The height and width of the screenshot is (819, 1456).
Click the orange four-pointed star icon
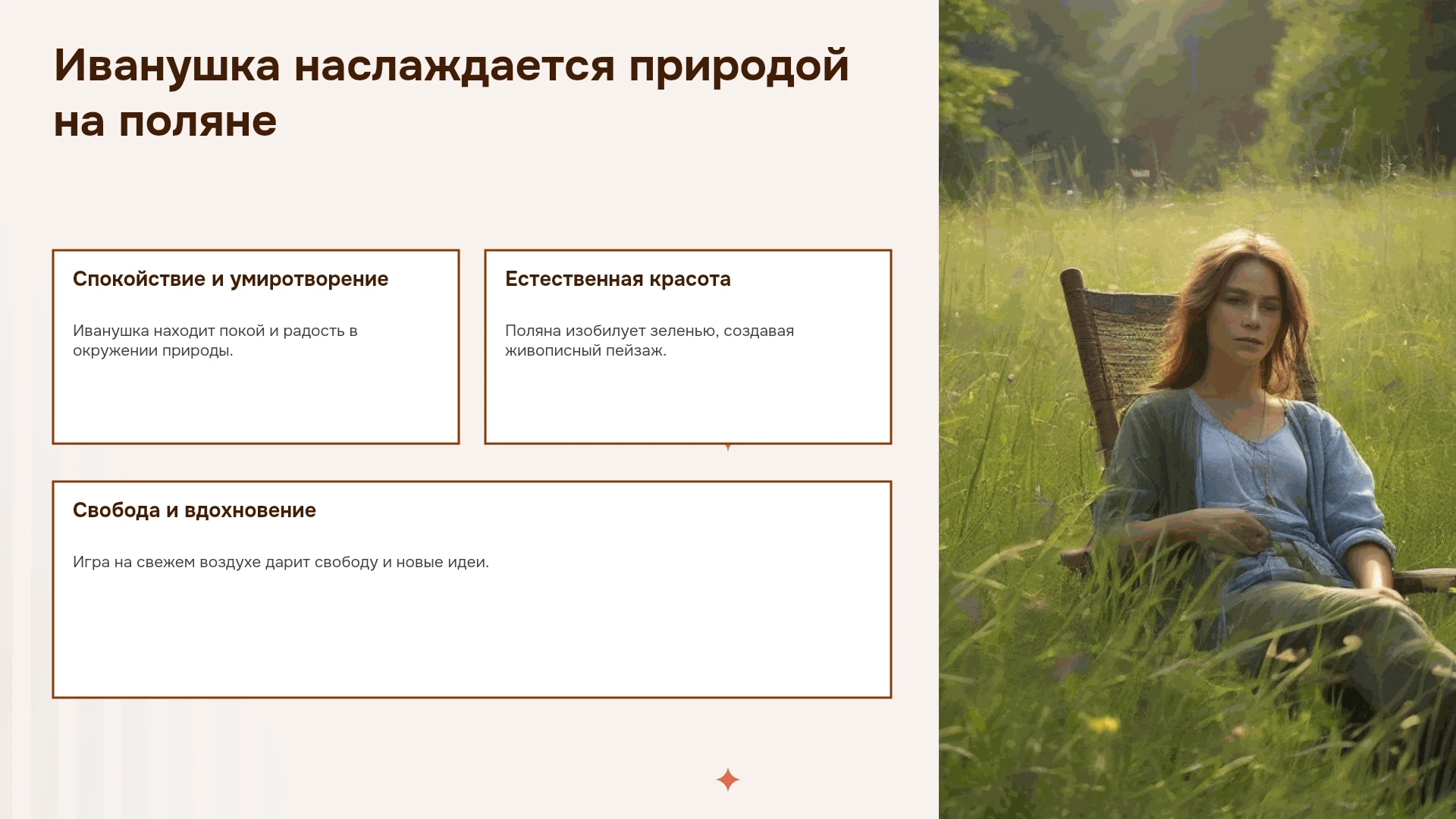pyautogui.click(x=728, y=780)
